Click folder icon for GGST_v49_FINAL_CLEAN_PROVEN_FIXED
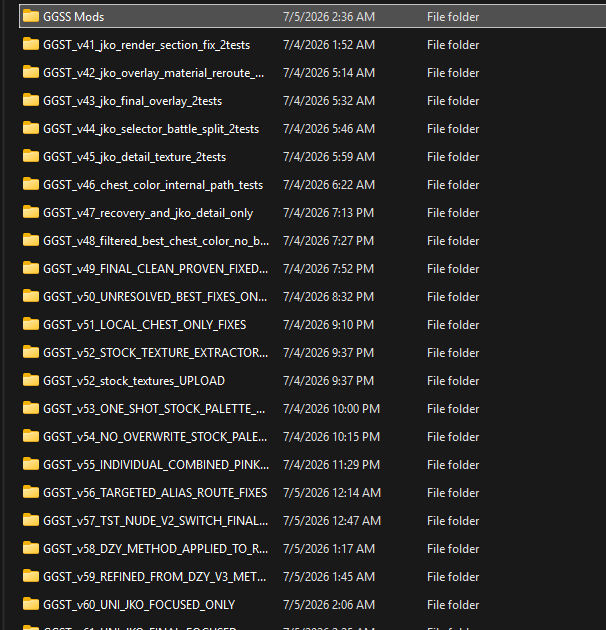The width and height of the screenshot is (606, 630). [x=31, y=268]
